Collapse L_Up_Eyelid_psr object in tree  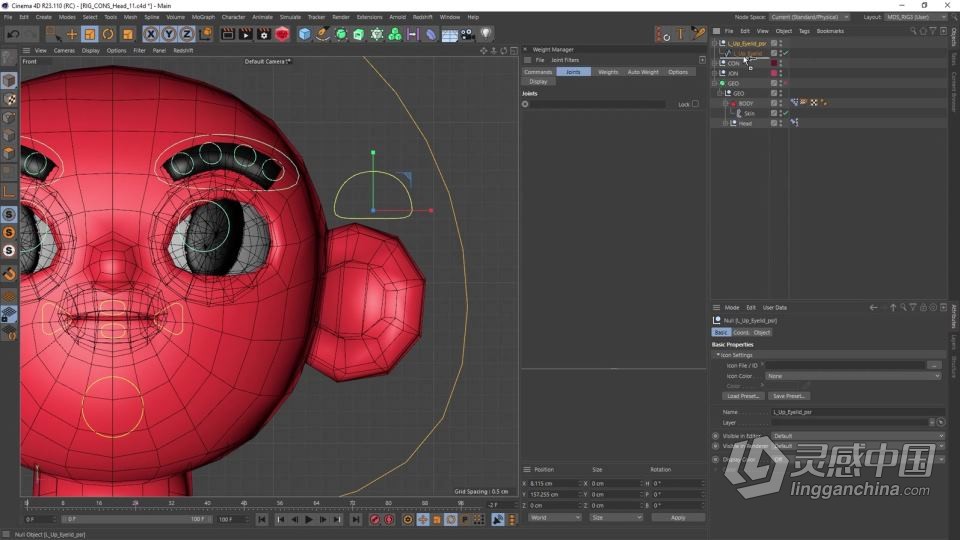(x=714, y=43)
